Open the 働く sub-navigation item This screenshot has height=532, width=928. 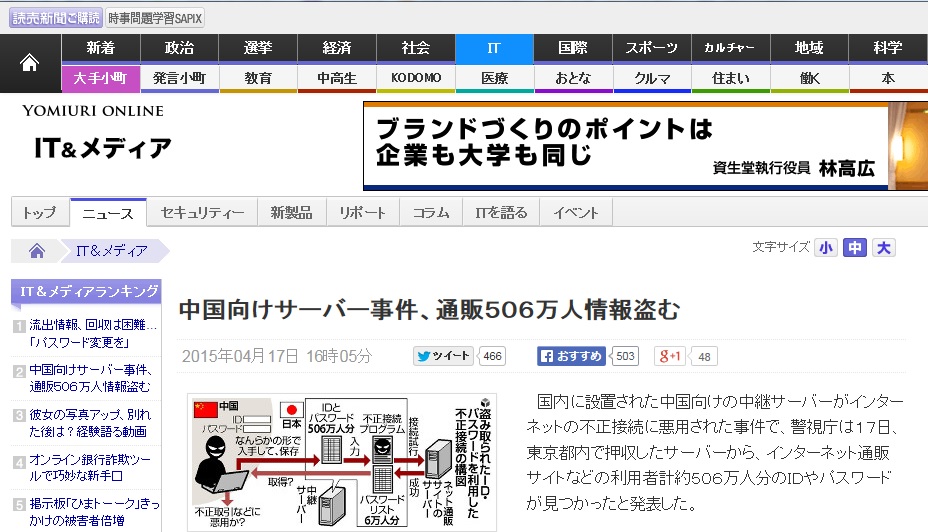coord(809,78)
